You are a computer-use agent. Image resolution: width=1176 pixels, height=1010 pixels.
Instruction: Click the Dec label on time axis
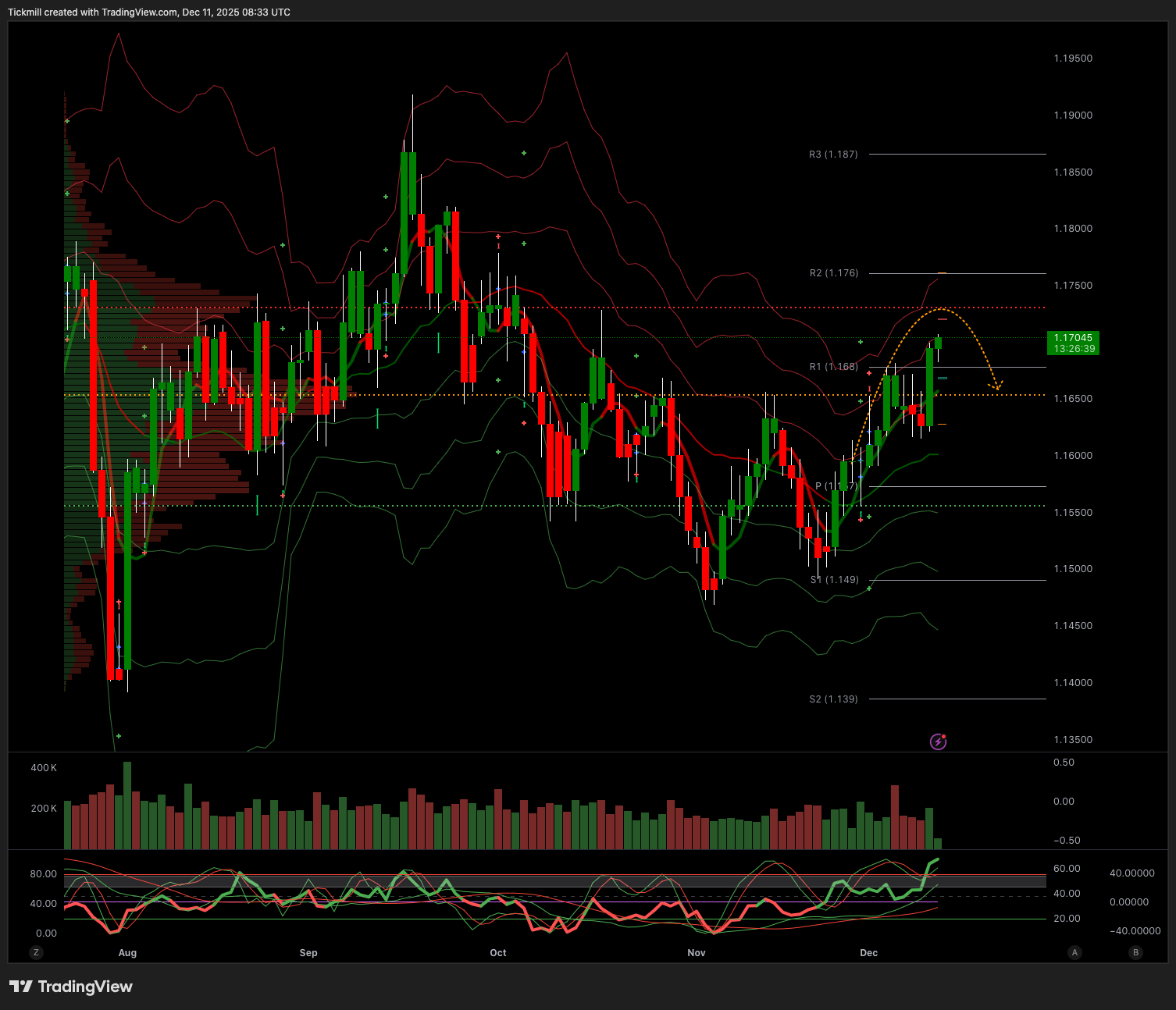tap(868, 953)
